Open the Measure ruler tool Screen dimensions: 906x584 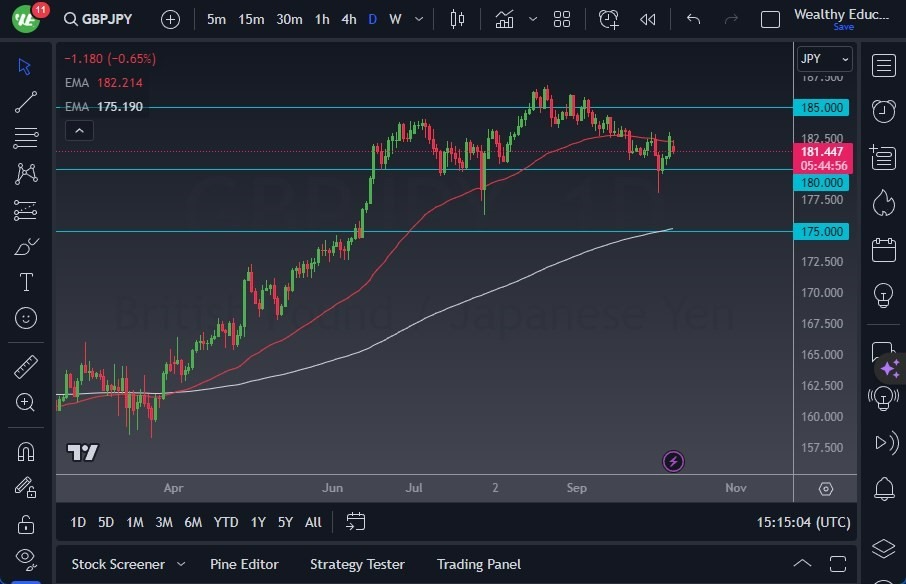click(x=25, y=367)
